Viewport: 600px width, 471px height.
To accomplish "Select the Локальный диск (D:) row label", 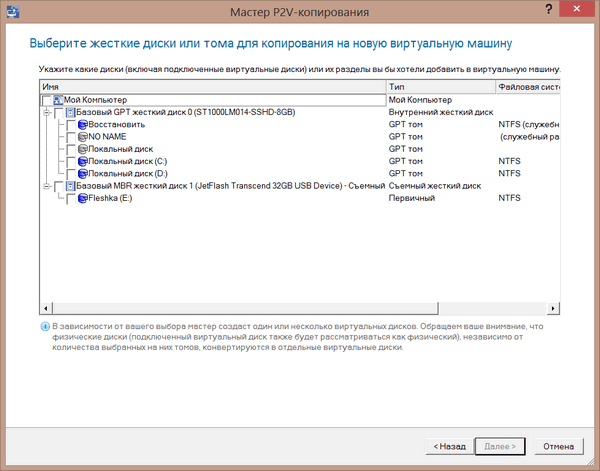I will coord(128,174).
